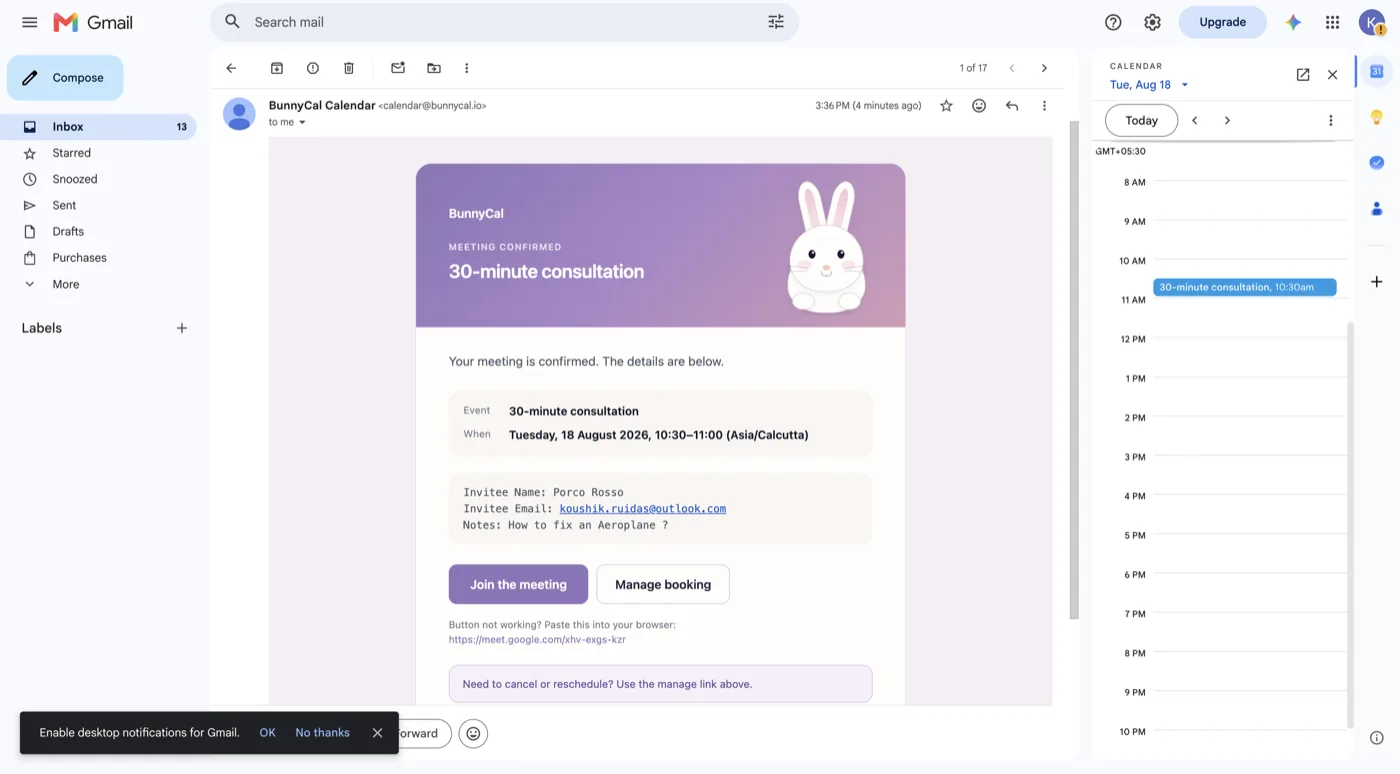Open the Settings gear
1400x774 pixels.
coord(1153,22)
